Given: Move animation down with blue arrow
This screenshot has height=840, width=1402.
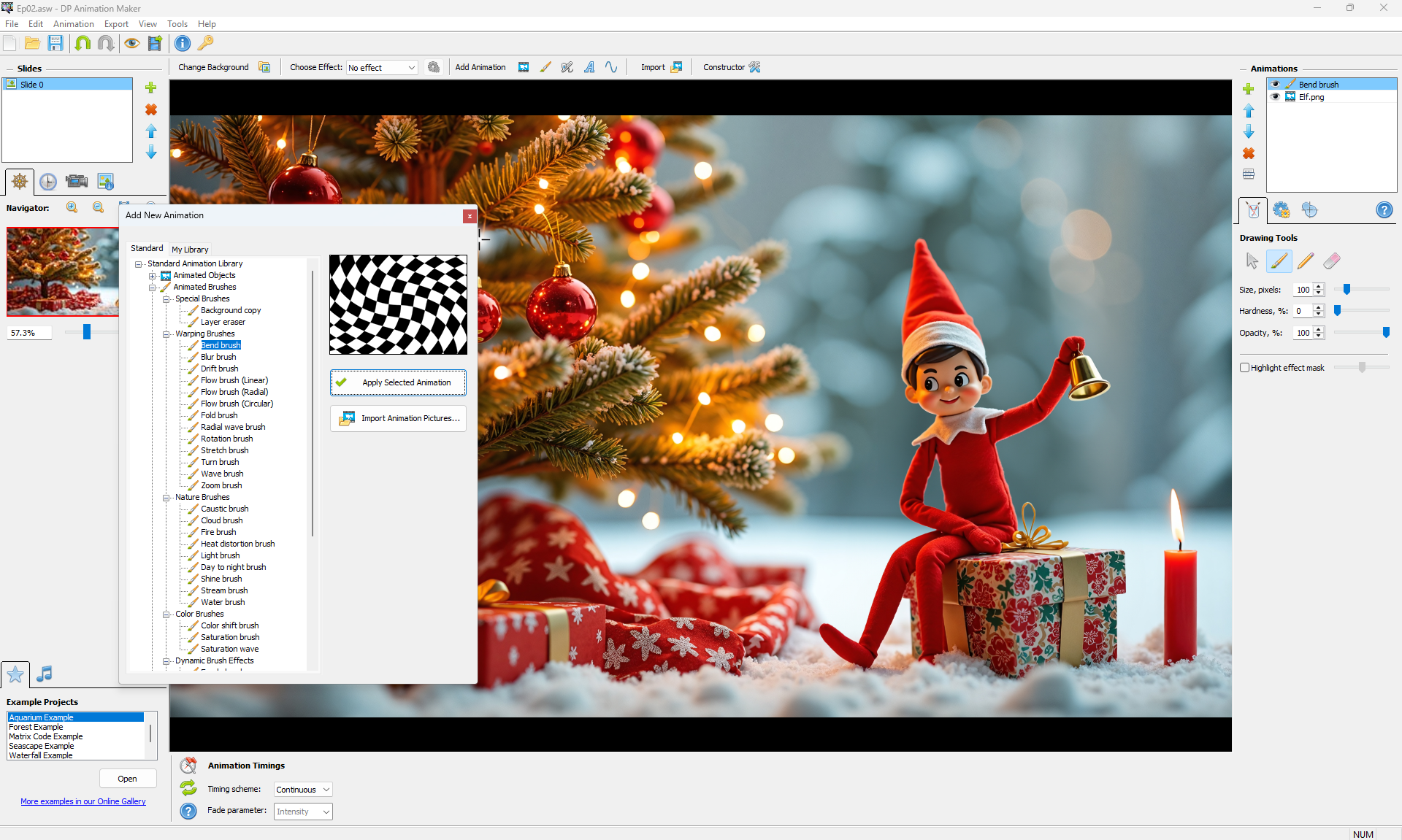Looking at the screenshot, I should coord(1249,132).
